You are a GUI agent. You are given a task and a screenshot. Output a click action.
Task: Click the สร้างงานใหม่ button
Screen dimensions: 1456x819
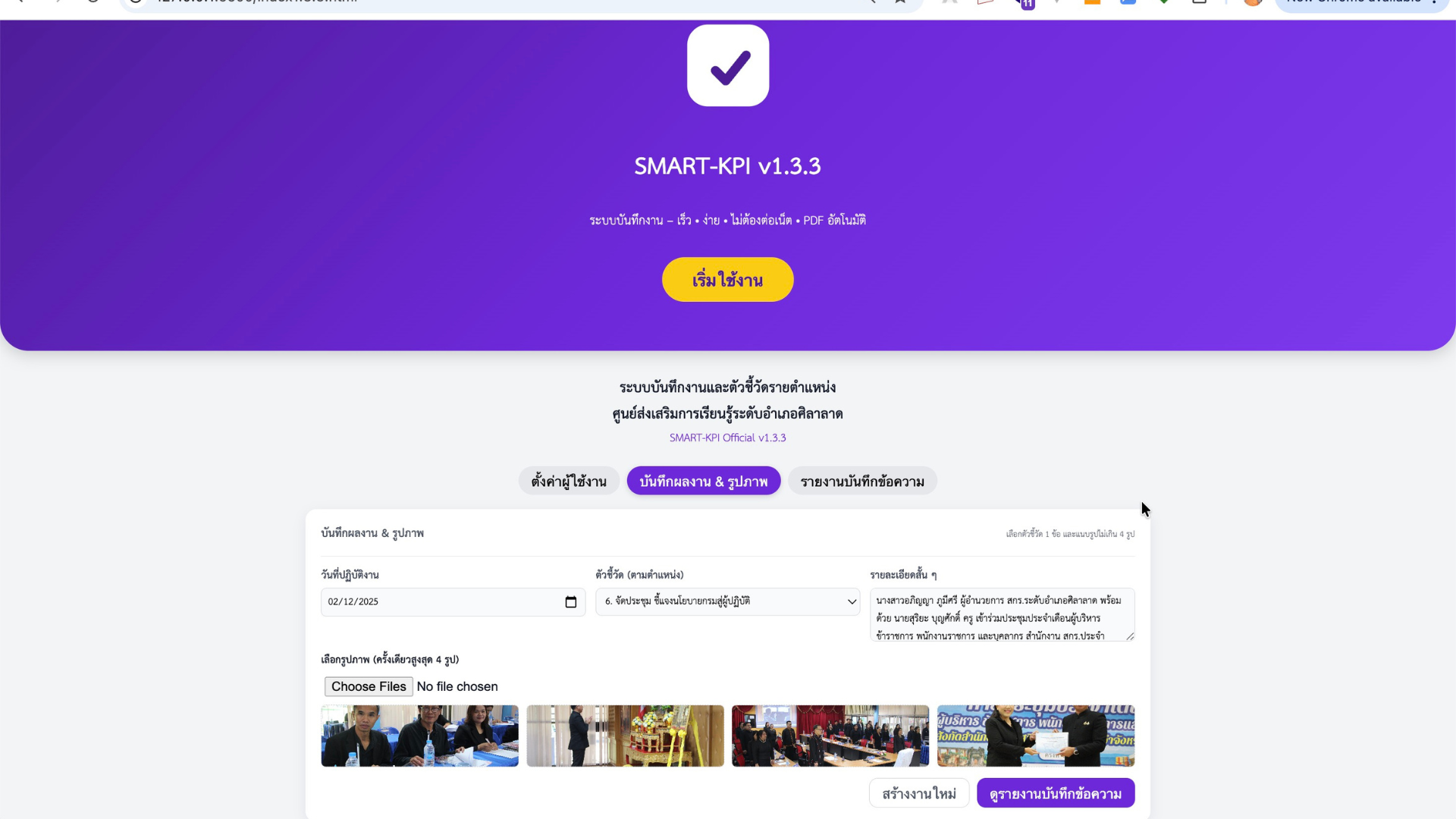(919, 793)
